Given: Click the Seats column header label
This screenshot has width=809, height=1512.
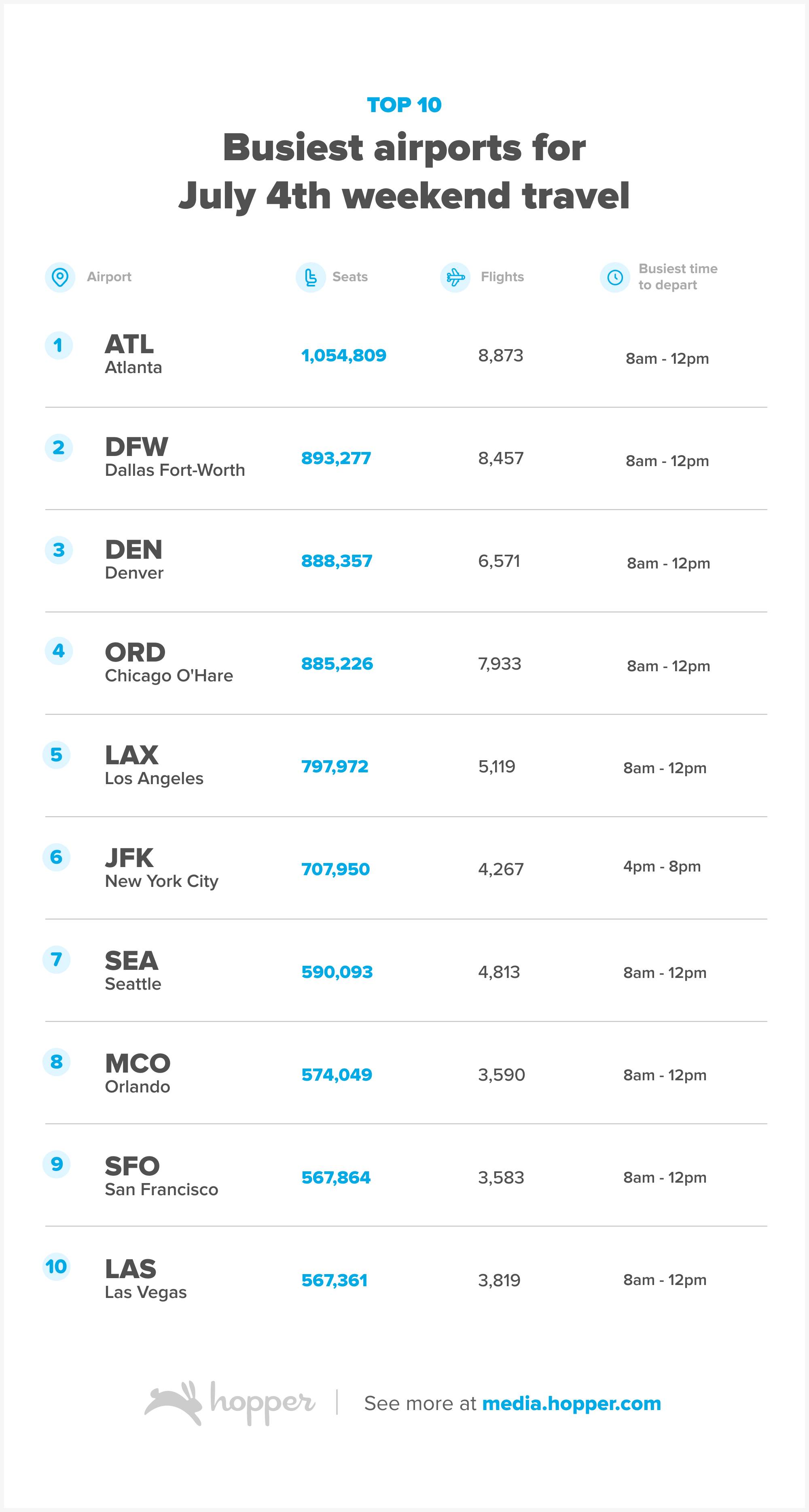Looking at the screenshot, I should click(350, 277).
